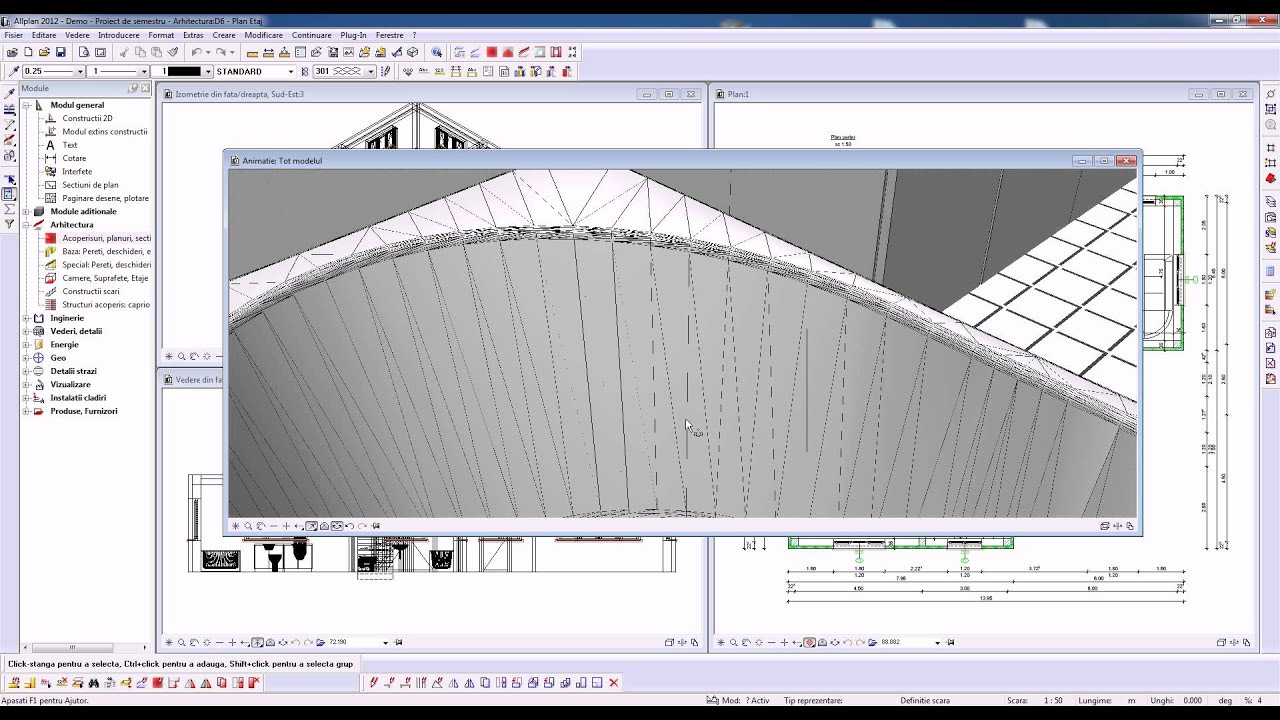This screenshot has width=1280, height=720.
Task: Open the pen thickness 0.25 dropdown
Action: pos(80,71)
